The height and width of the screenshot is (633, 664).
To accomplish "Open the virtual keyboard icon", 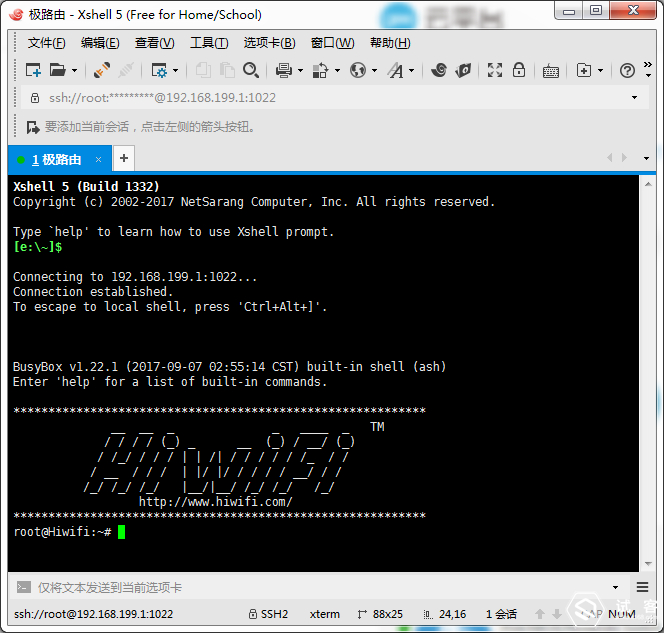I will point(551,71).
